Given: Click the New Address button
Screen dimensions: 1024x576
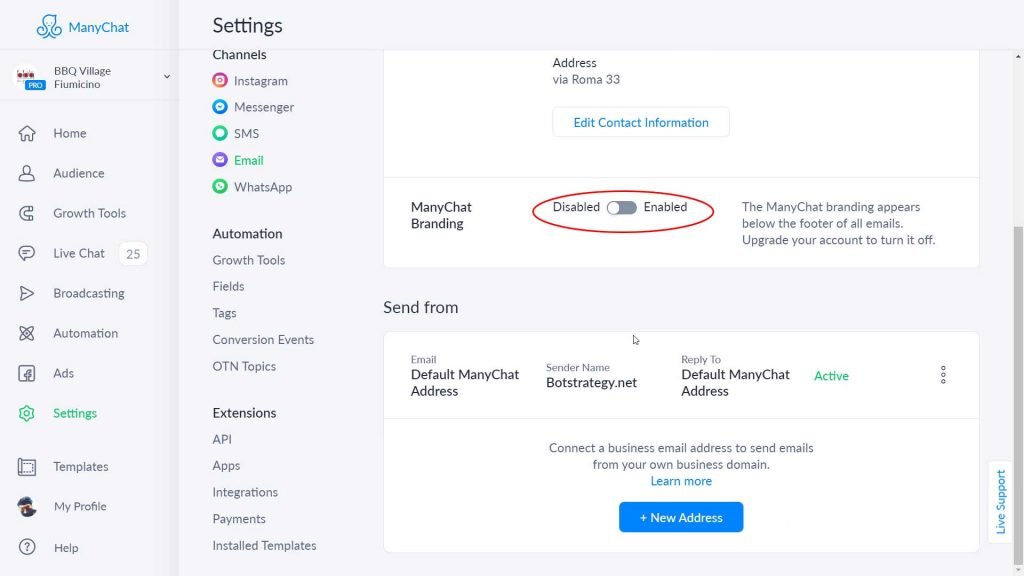Looking at the screenshot, I should pos(680,517).
